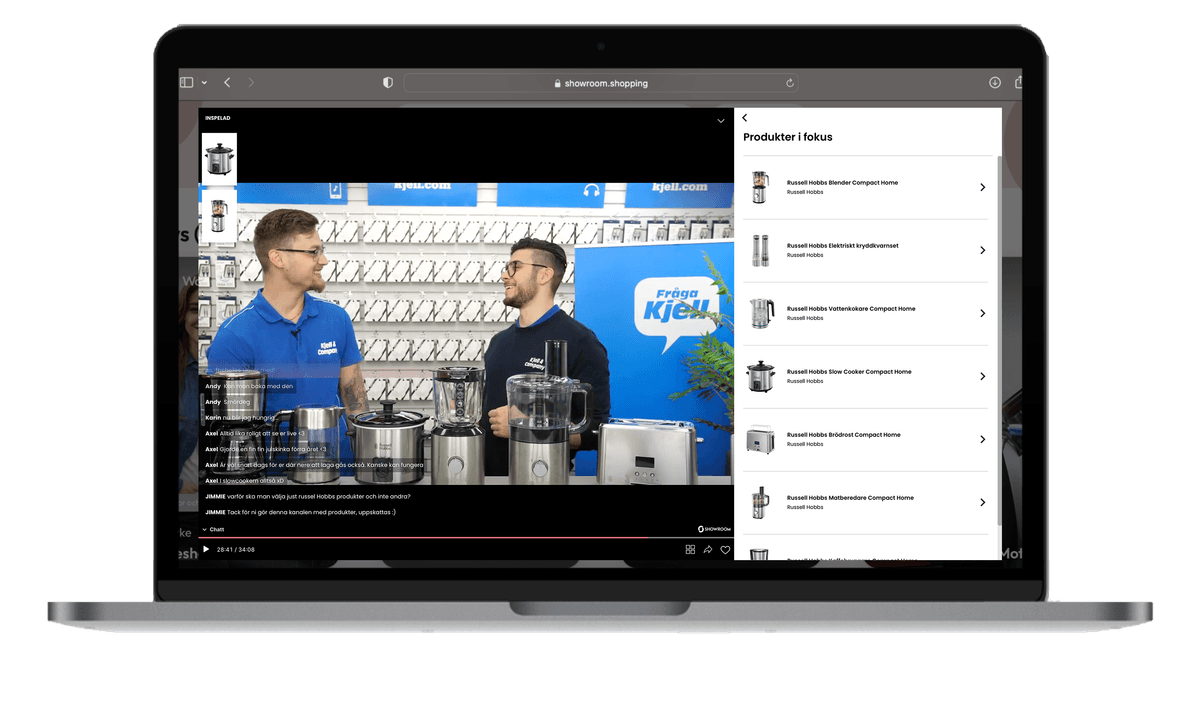Expand the Brödrost Compact Home row arrow
This screenshot has height=705, width=1200.
(x=983, y=439)
